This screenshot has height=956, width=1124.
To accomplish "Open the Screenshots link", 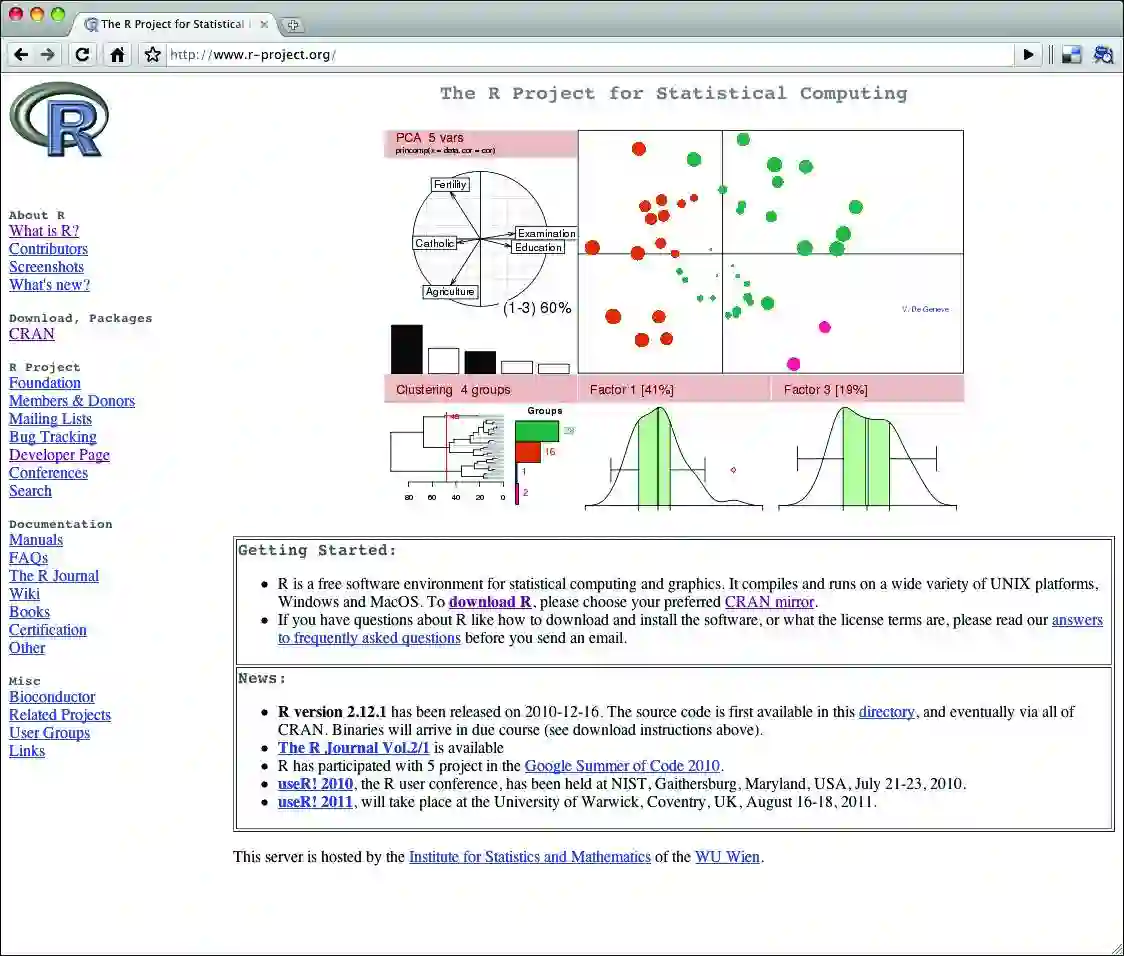I will pyautogui.click(x=46, y=267).
